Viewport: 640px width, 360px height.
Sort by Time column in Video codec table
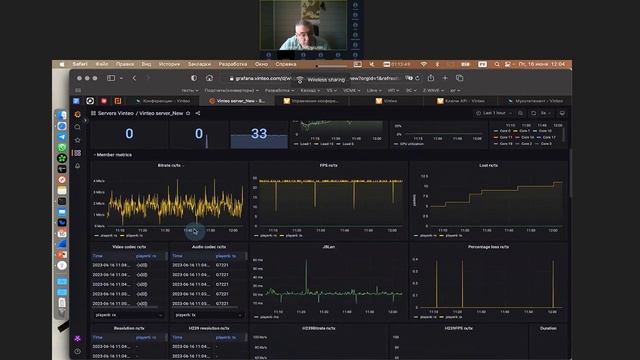[98, 256]
